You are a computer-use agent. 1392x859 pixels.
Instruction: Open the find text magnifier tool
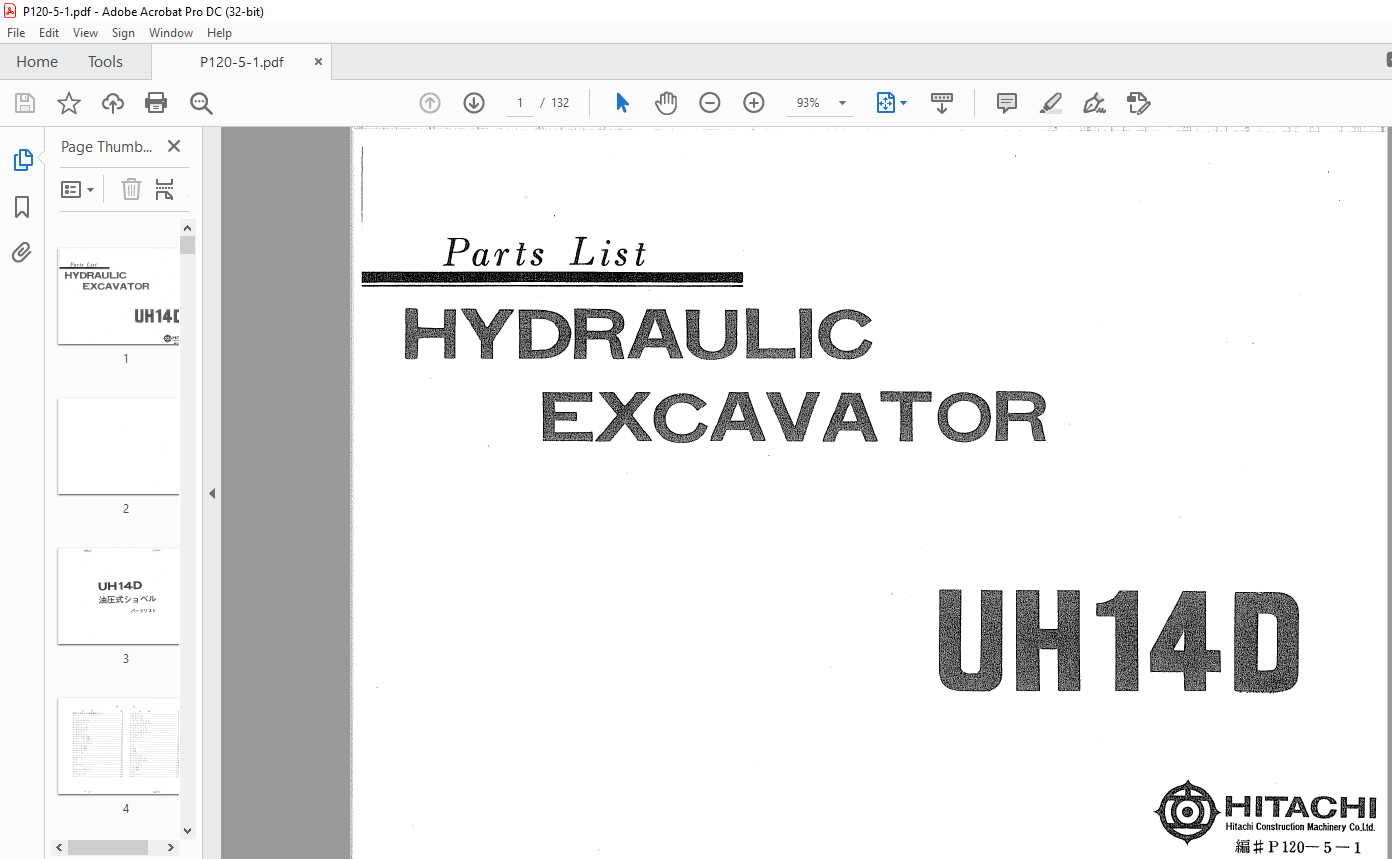click(201, 103)
